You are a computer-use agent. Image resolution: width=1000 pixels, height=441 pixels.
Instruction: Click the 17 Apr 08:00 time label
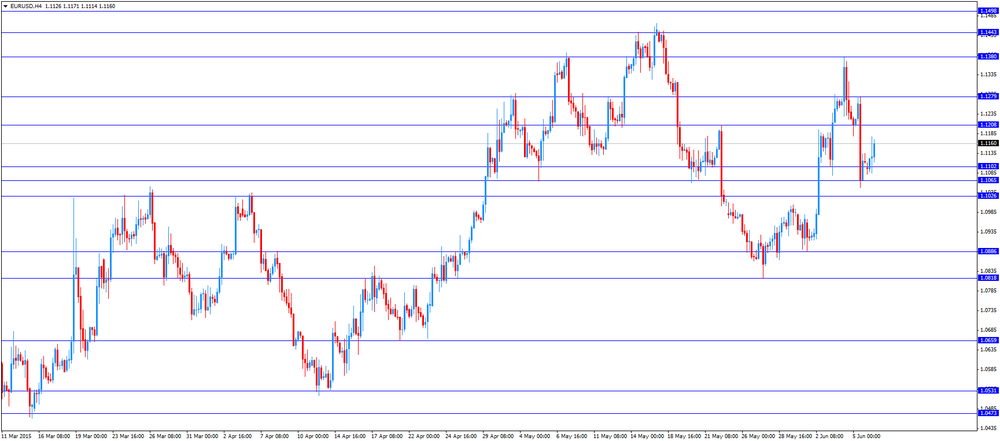click(x=386, y=437)
